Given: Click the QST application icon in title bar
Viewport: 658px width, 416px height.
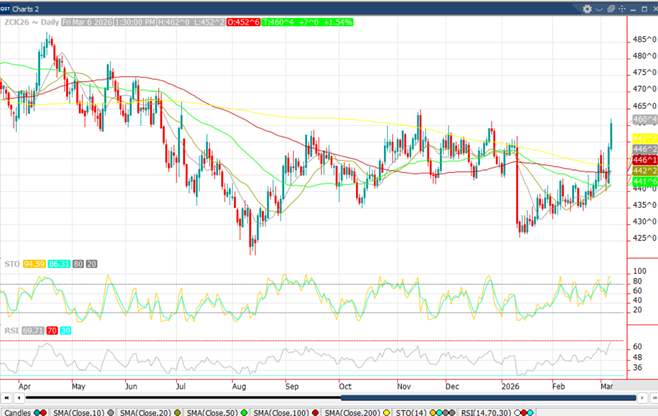Looking at the screenshot, I should click(7, 6).
